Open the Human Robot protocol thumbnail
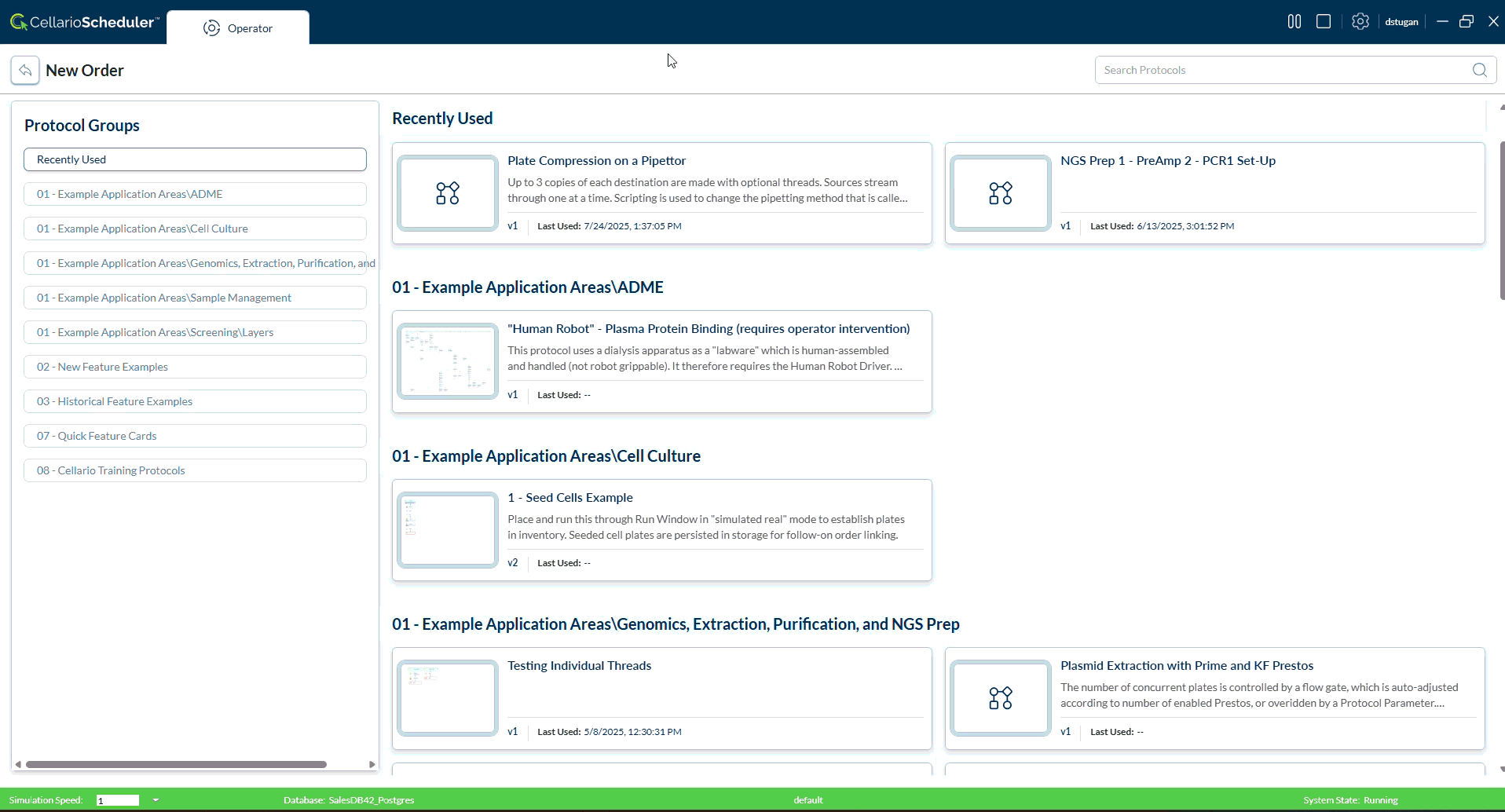Viewport: 1505px width, 812px height. 448,361
